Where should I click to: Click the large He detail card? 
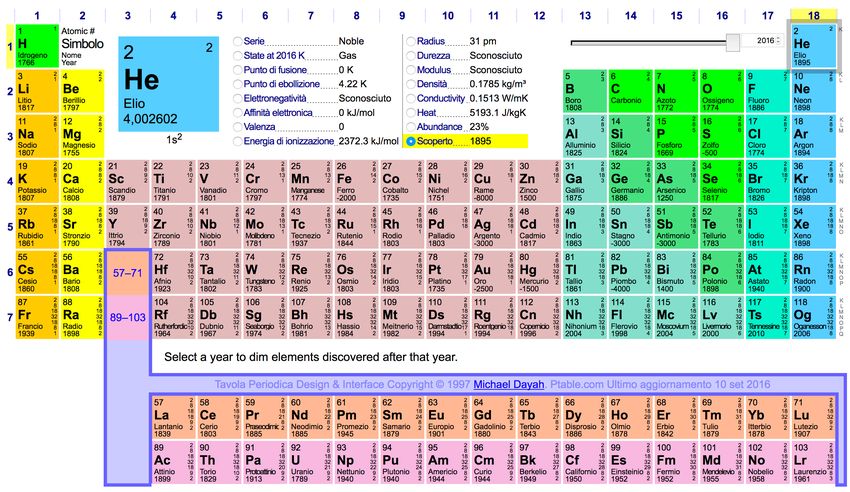[169, 84]
